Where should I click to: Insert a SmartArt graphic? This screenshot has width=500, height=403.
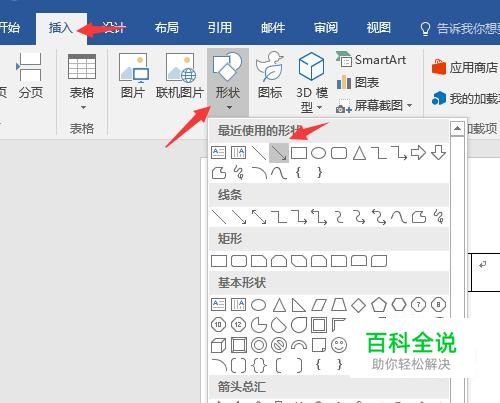pos(371,60)
